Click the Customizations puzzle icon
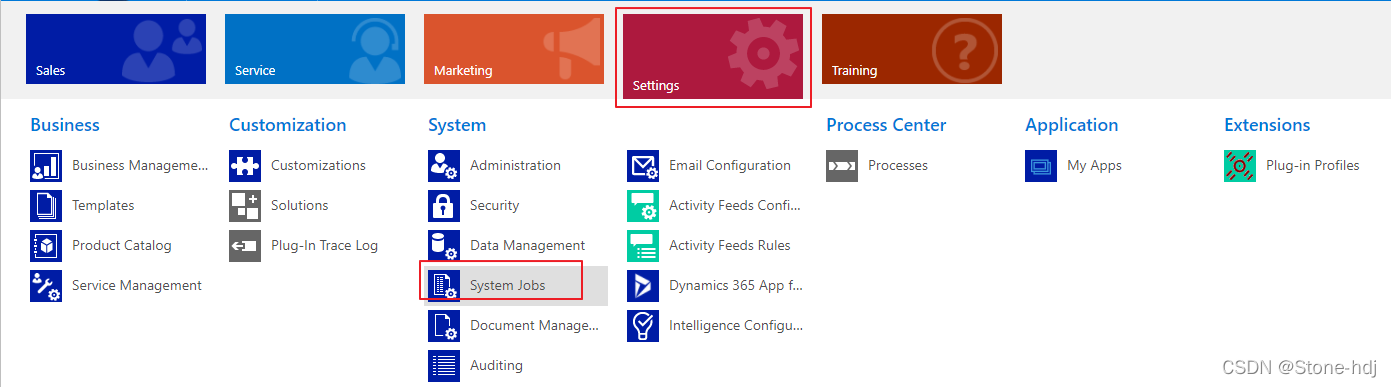The width and height of the screenshot is (1391, 387). pos(245,166)
